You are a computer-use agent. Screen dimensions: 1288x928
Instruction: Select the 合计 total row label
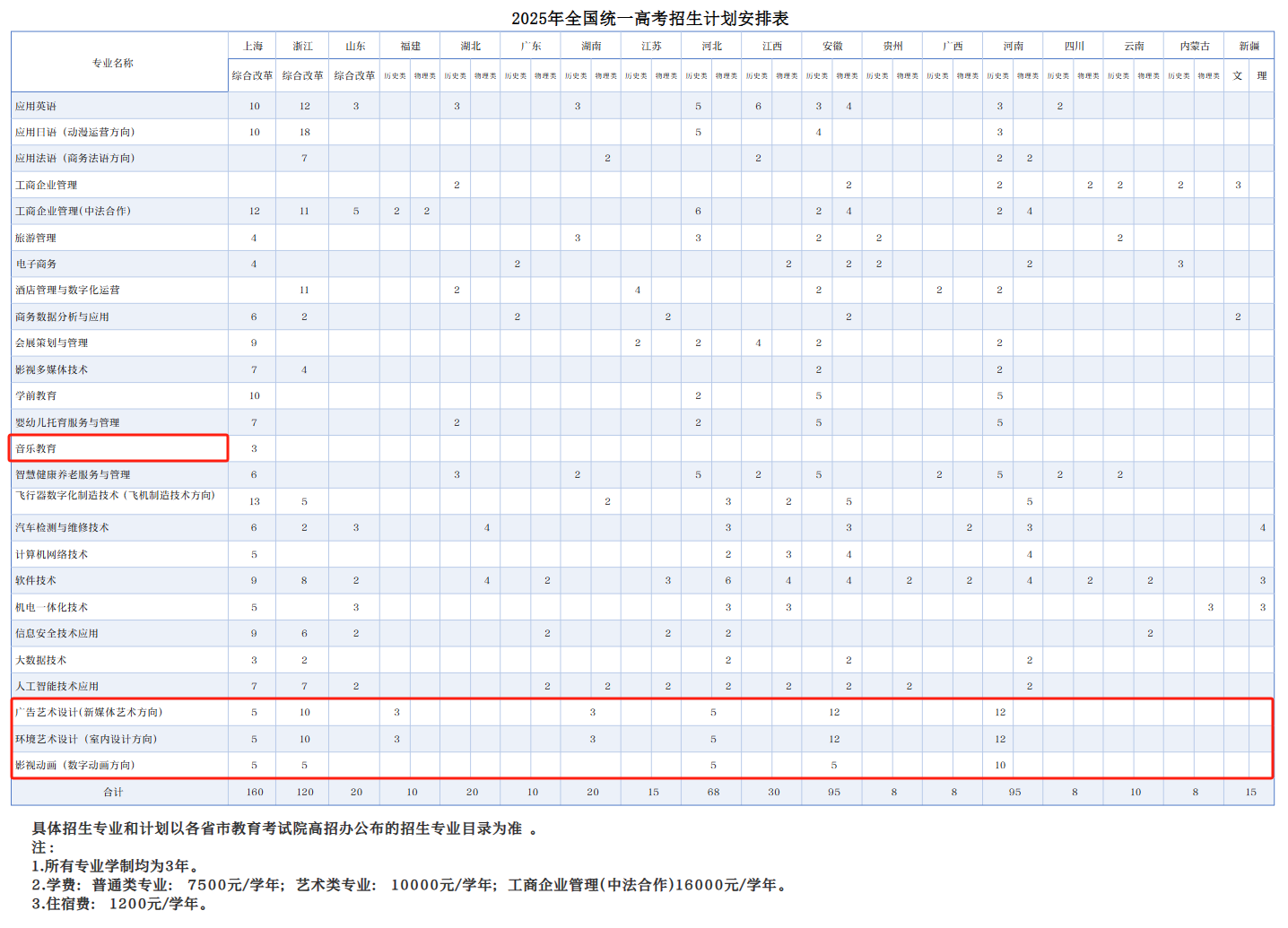click(113, 792)
